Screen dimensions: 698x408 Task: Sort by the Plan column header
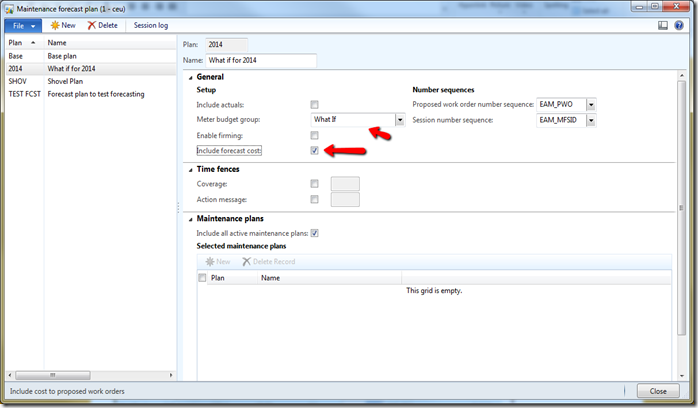tap(24, 43)
